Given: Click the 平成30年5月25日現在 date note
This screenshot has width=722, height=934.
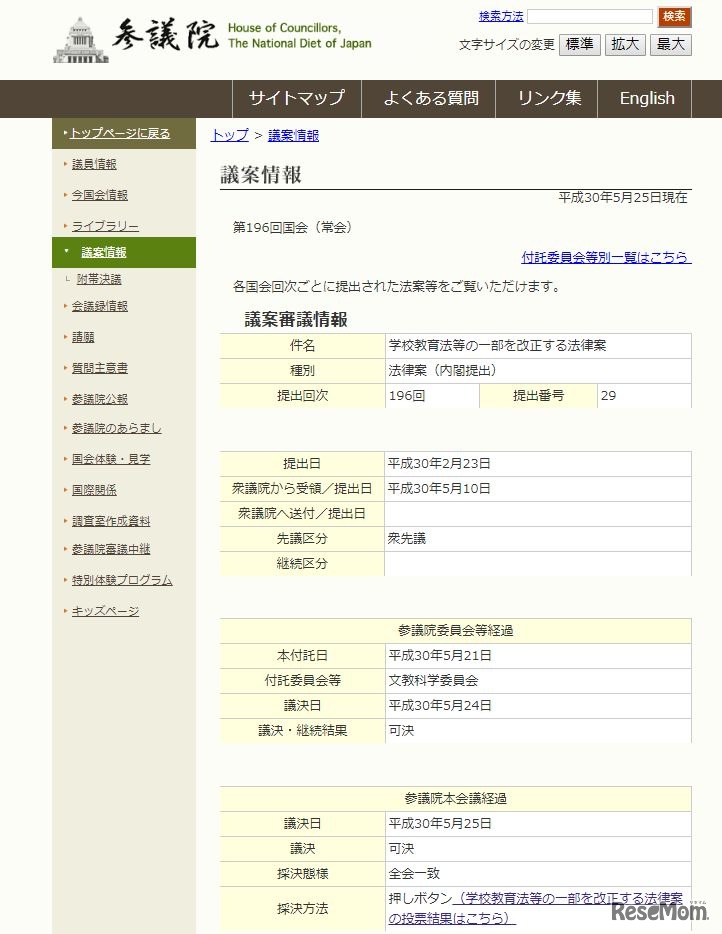Looking at the screenshot, I should [623, 198].
